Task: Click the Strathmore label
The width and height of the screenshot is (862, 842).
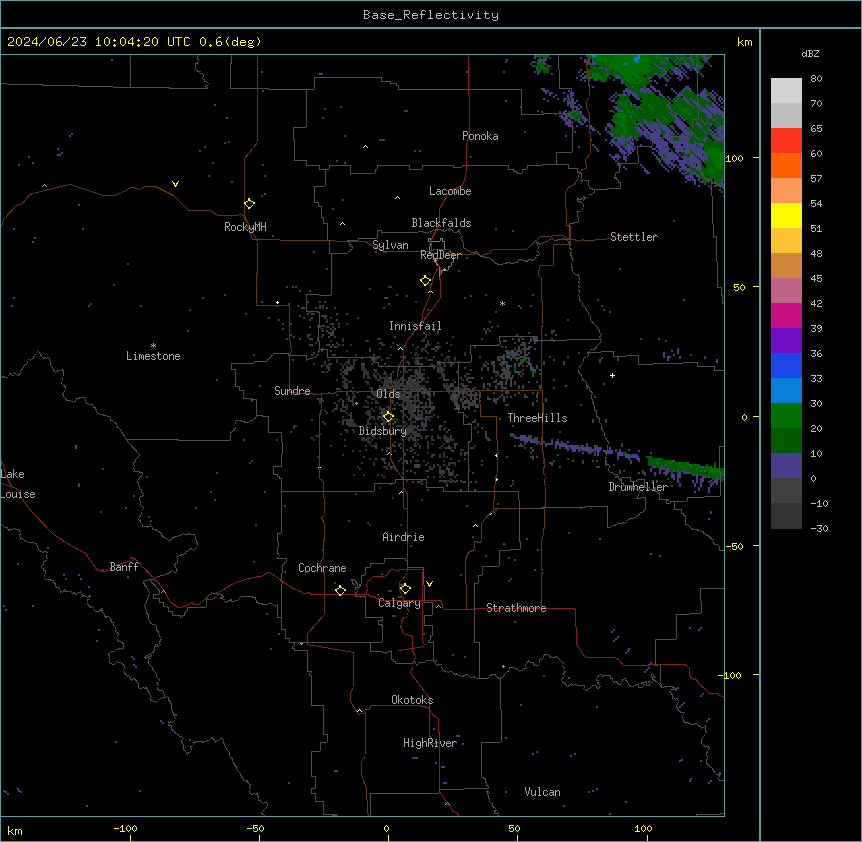Action: pyautogui.click(x=516, y=608)
